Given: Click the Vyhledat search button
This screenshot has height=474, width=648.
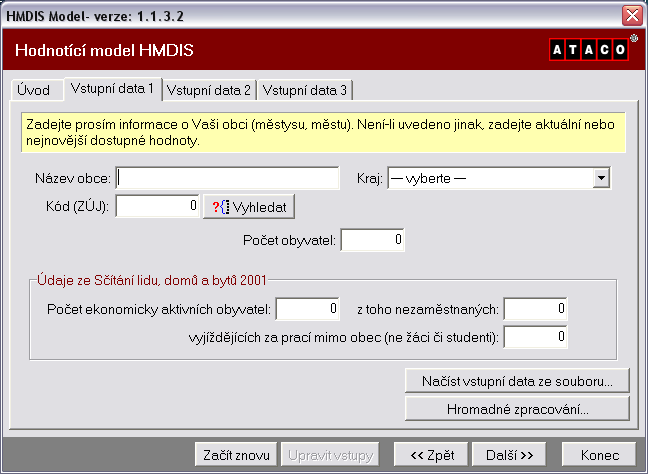Looking at the screenshot, I should click(x=249, y=207).
